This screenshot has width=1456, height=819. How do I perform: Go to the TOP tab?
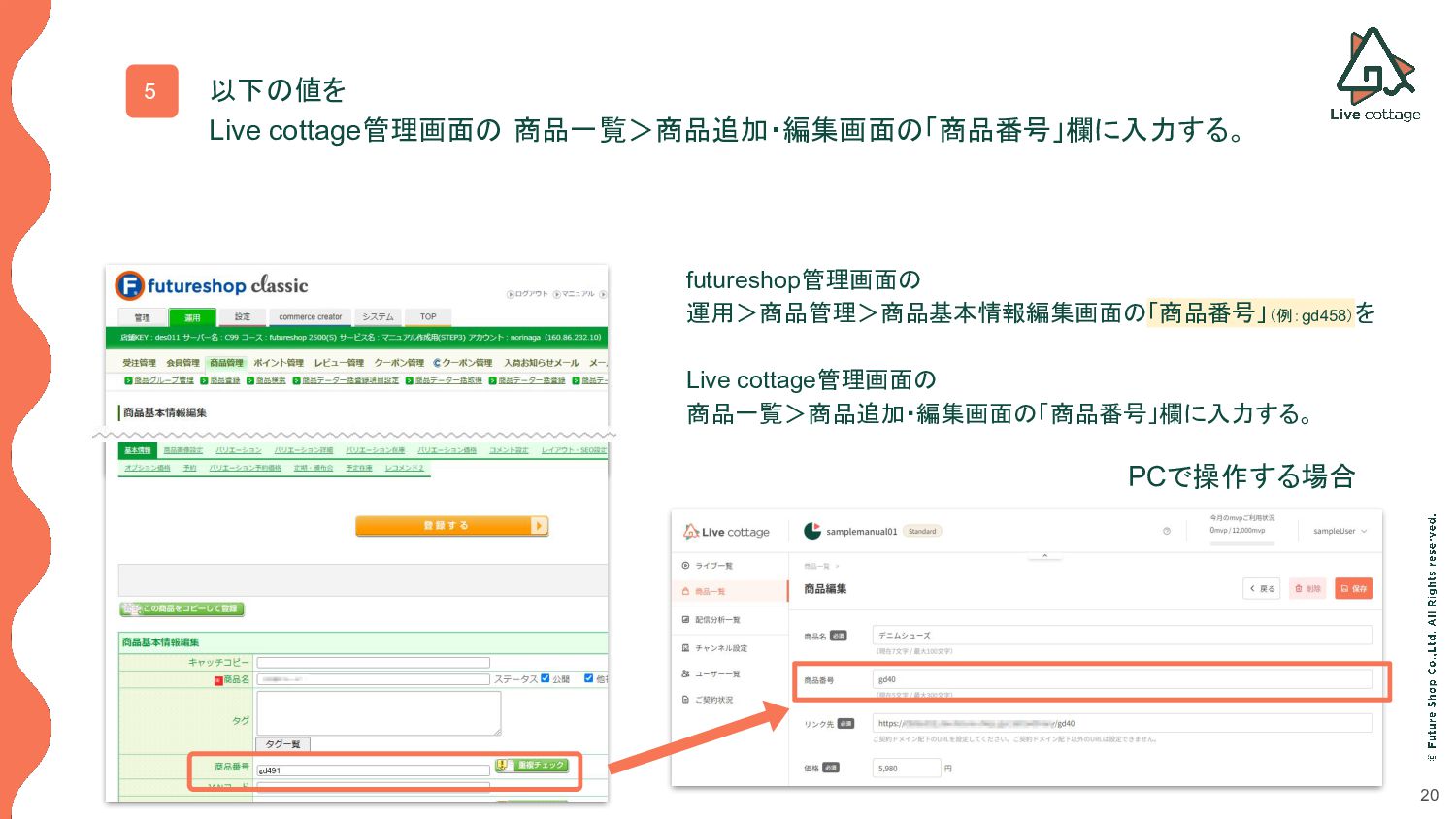[428, 317]
